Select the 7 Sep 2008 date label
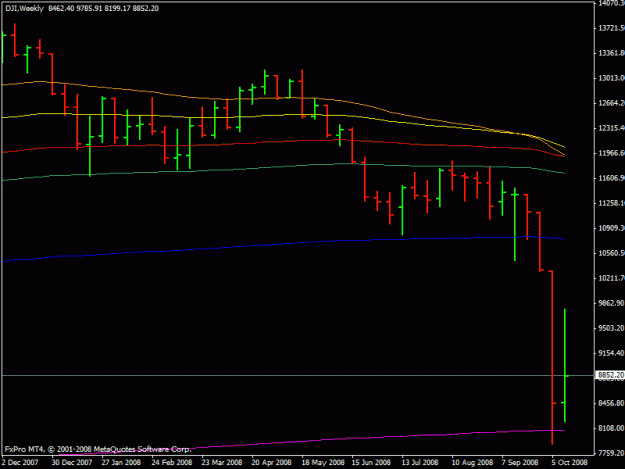 coord(520,462)
